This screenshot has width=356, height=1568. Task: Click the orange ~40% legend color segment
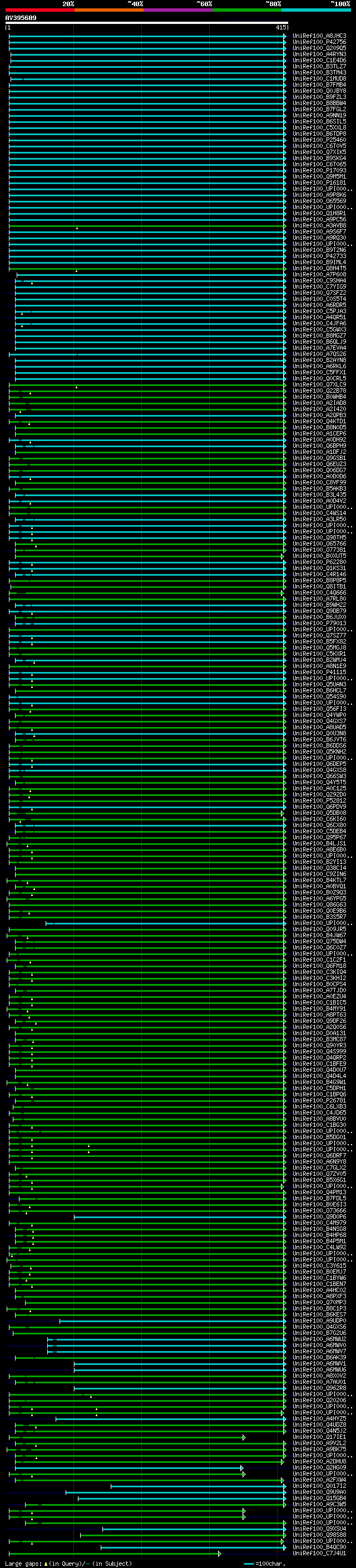coord(108,10)
